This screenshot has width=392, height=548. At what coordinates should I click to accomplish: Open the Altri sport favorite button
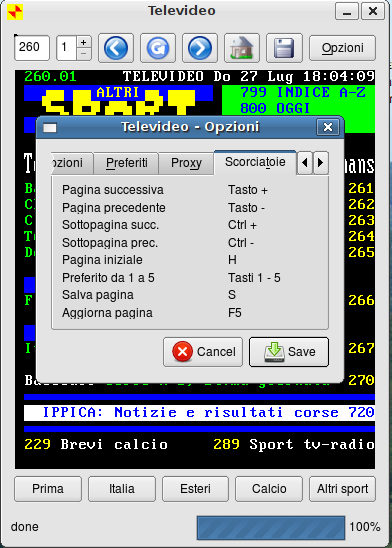342,489
